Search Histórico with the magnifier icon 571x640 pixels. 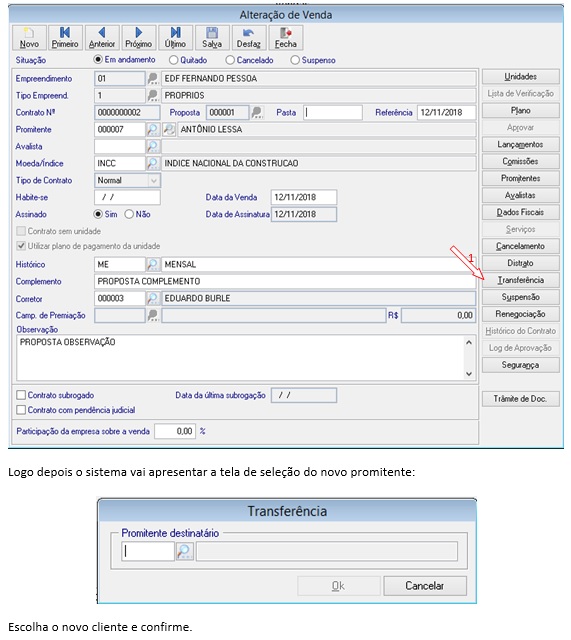tap(153, 264)
